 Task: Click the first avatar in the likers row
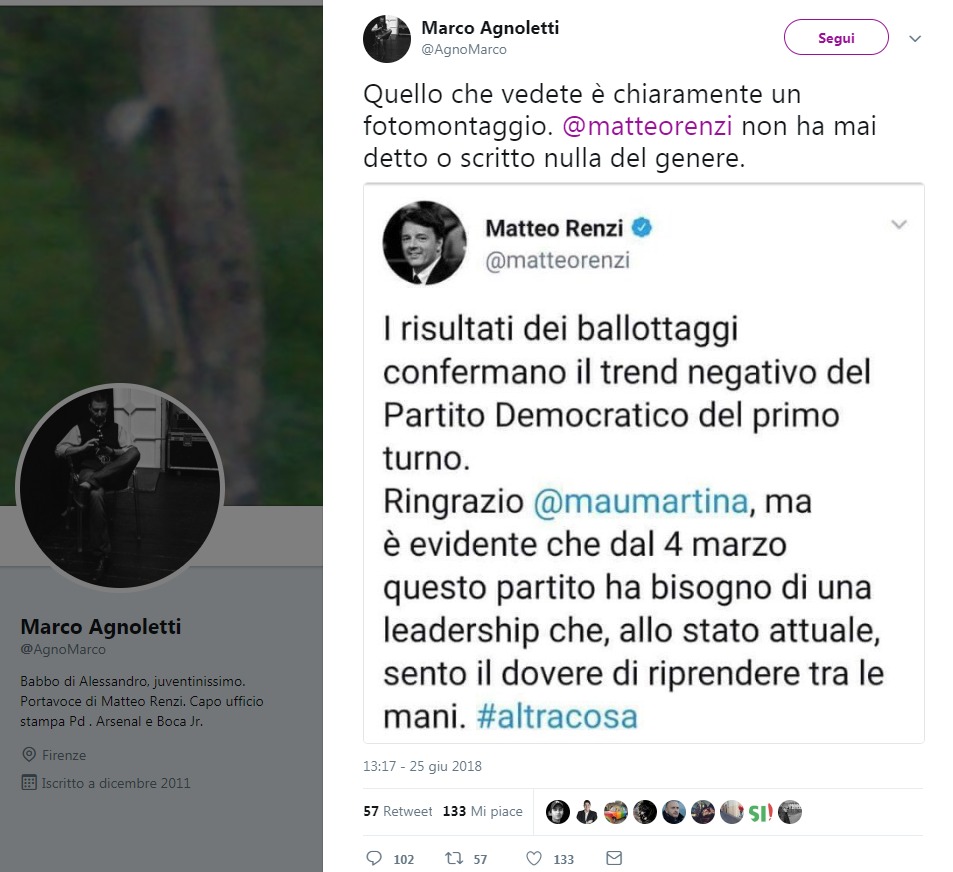click(x=557, y=812)
